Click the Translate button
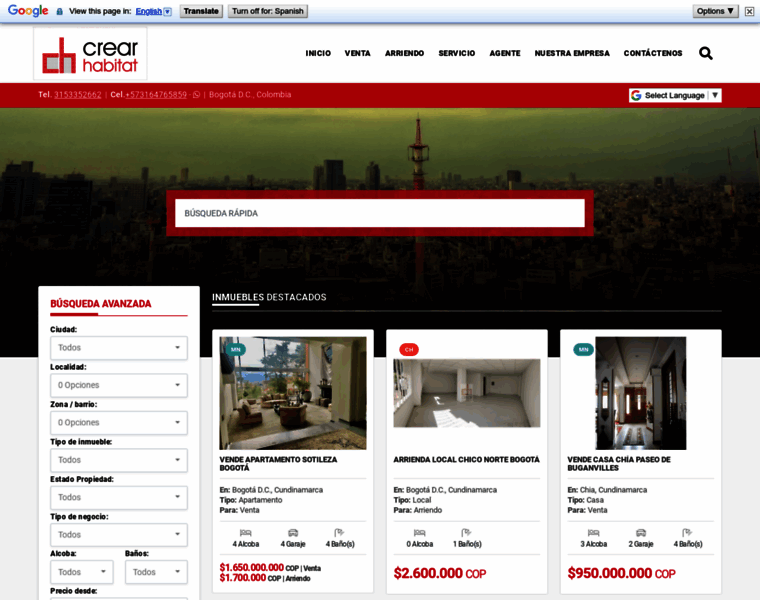 201,11
